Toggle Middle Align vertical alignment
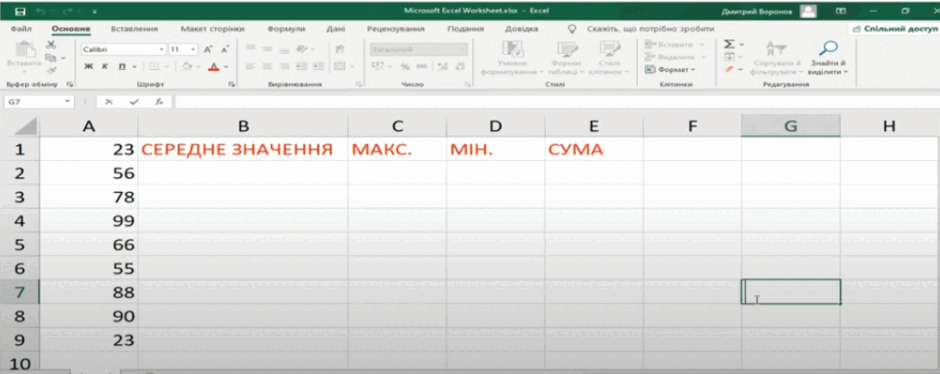Viewport: 940px width, 374px height. [x=267, y=50]
